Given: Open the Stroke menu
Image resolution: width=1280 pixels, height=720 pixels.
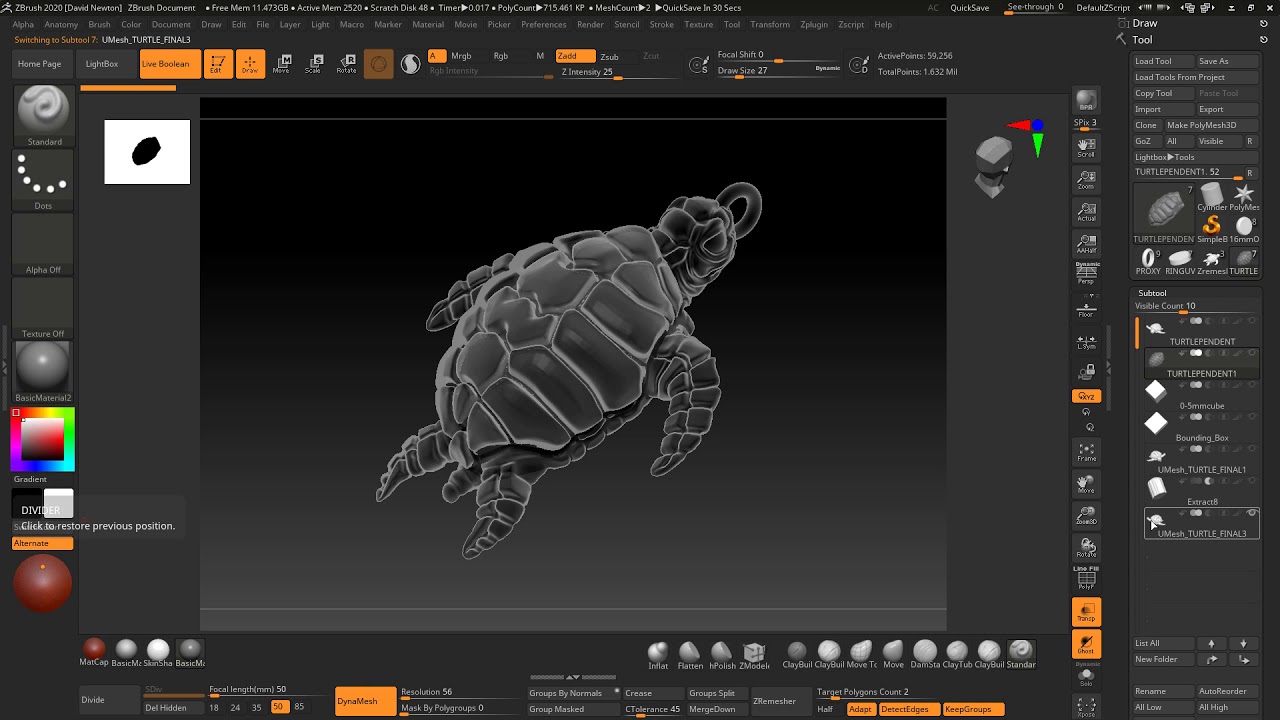Looking at the screenshot, I should [x=661, y=24].
